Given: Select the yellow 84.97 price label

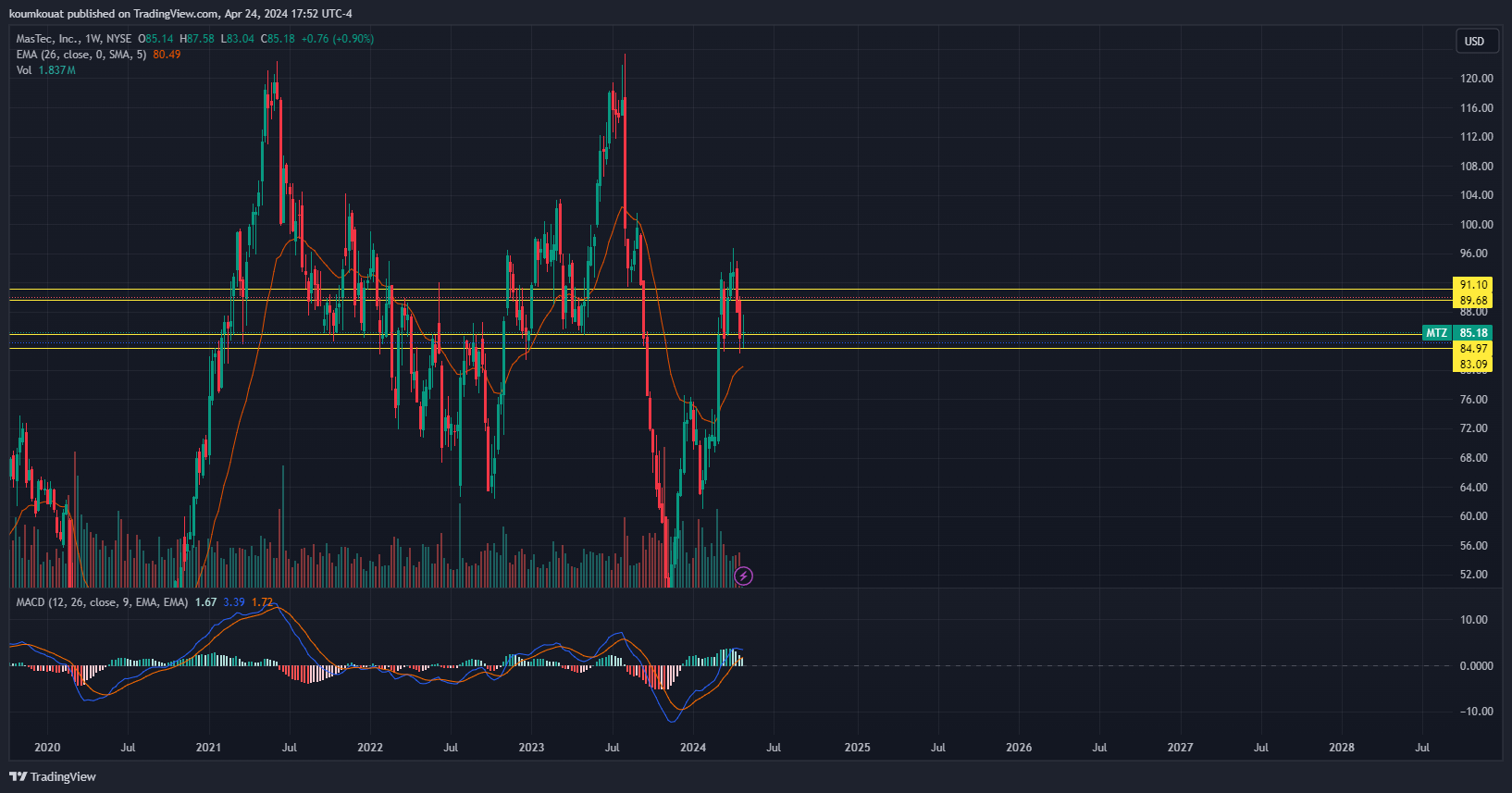Looking at the screenshot, I should [x=1473, y=349].
